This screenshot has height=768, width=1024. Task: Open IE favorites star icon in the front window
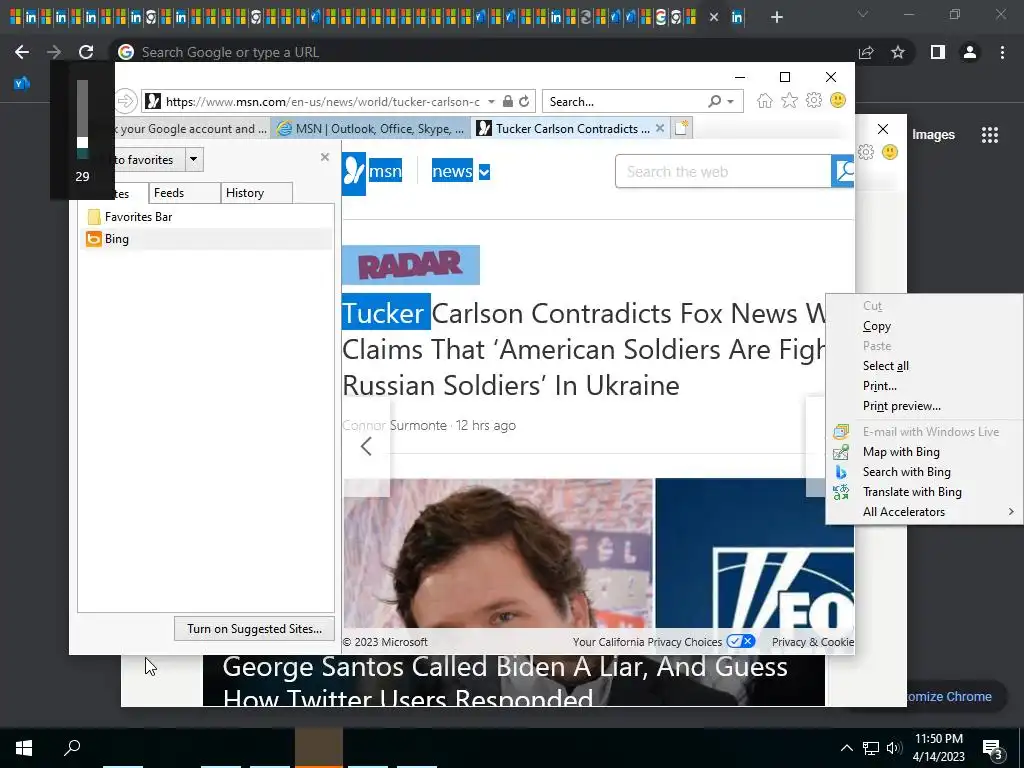tap(790, 101)
